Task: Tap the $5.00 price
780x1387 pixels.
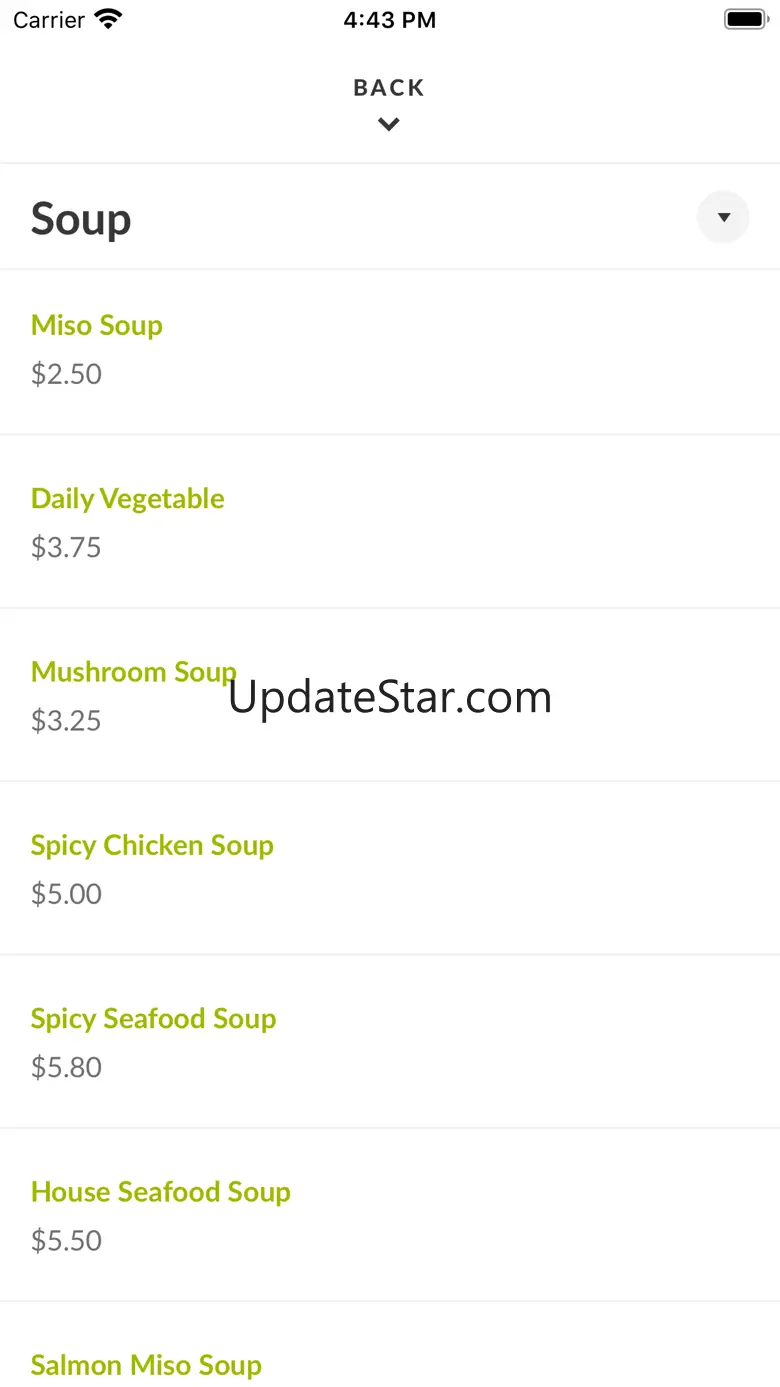Action: click(x=66, y=893)
